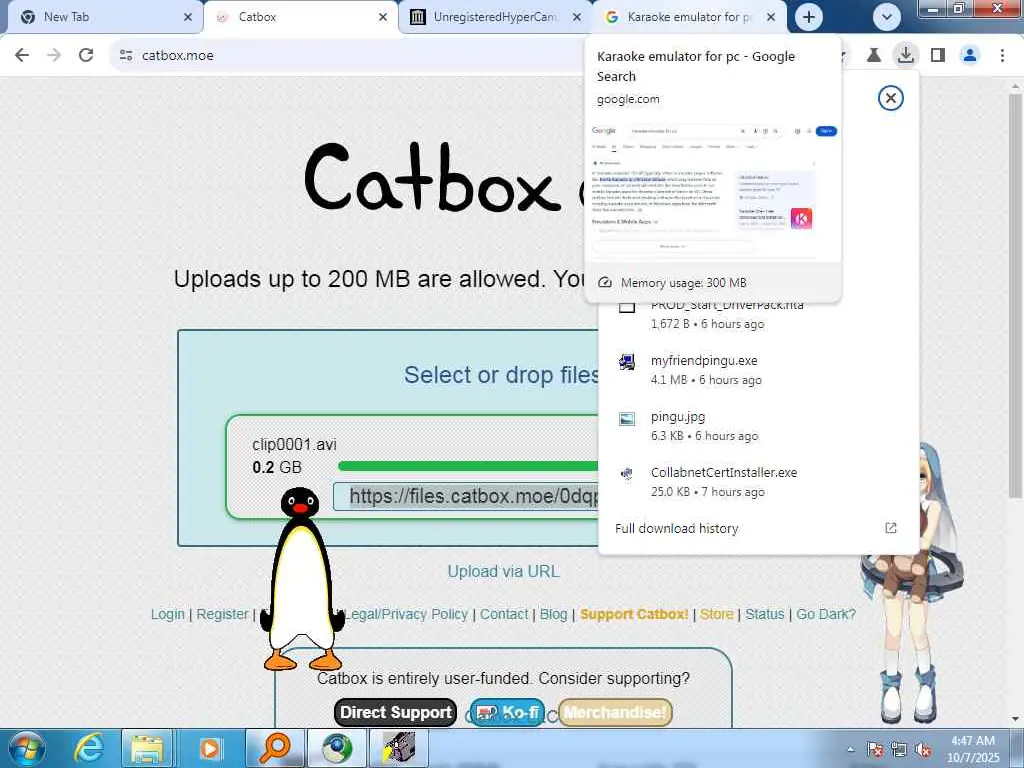Open the Windows Start button
The height and width of the screenshot is (768, 1024).
point(26,748)
